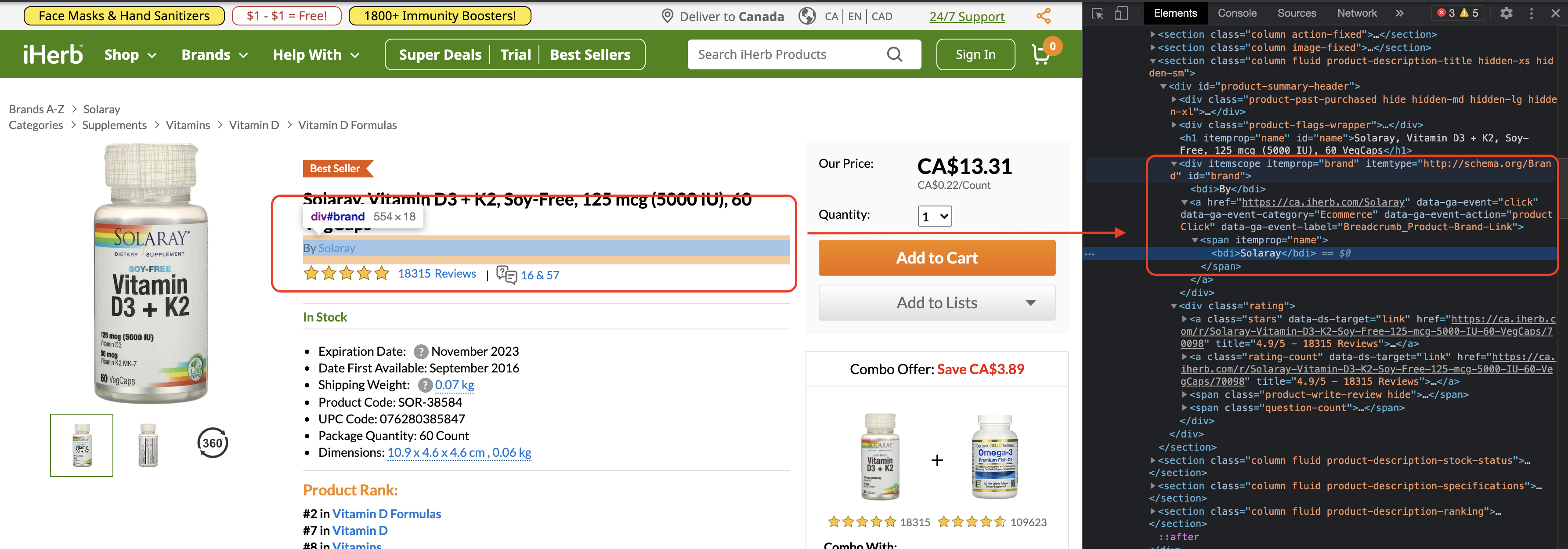Switch to the Network tab

[1357, 13]
